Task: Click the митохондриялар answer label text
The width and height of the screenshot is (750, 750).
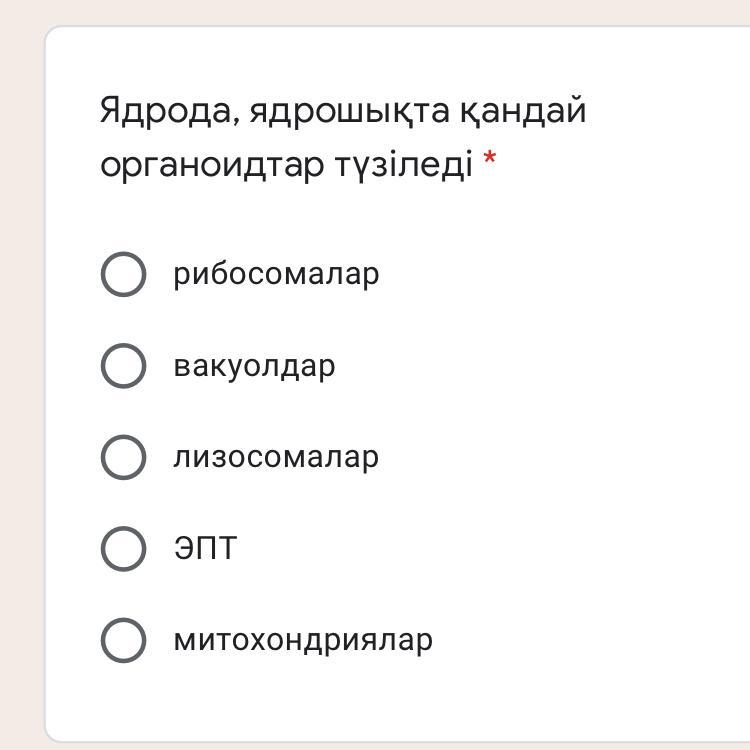Action: [303, 640]
